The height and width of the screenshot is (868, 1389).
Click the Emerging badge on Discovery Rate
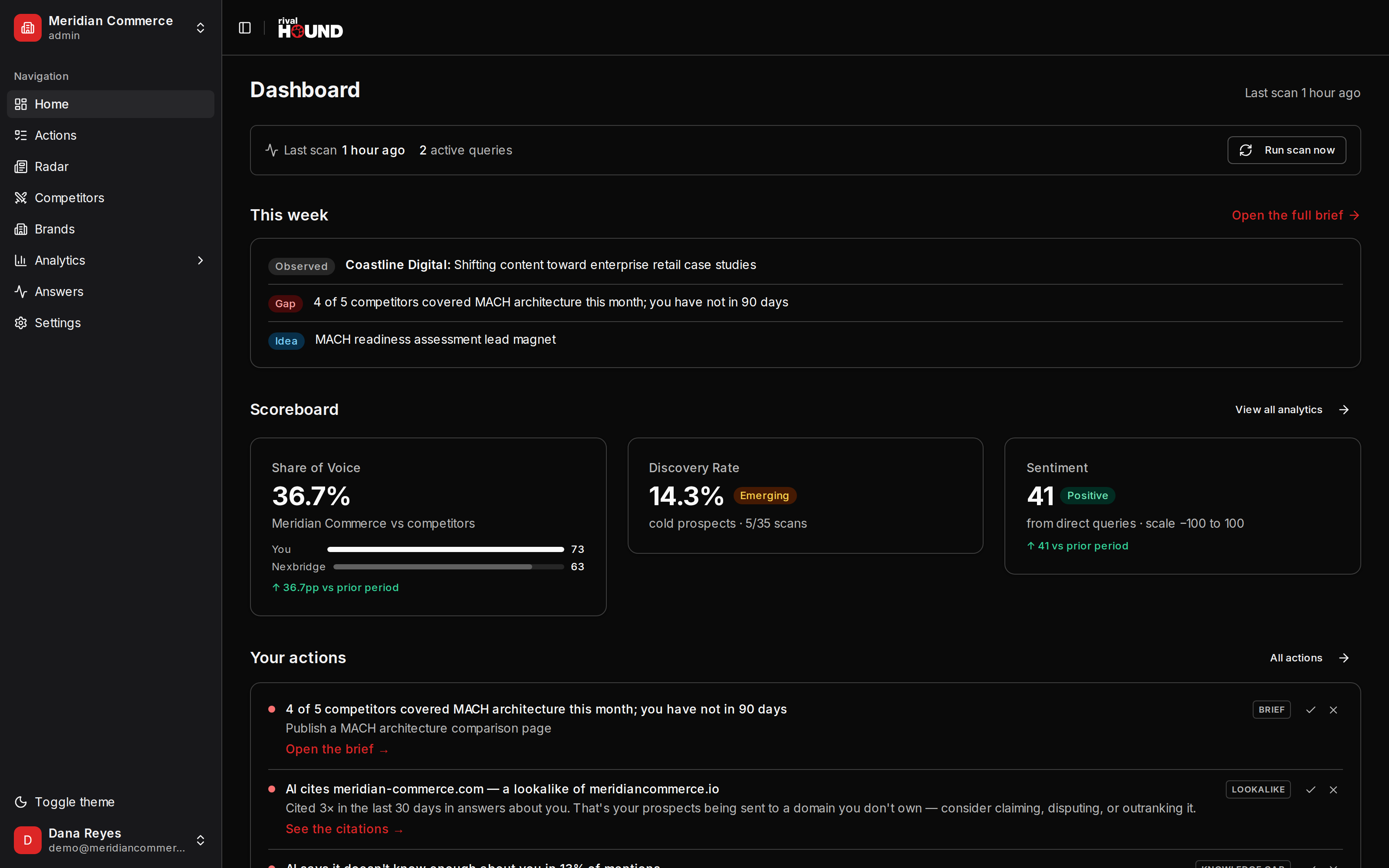[x=764, y=496]
